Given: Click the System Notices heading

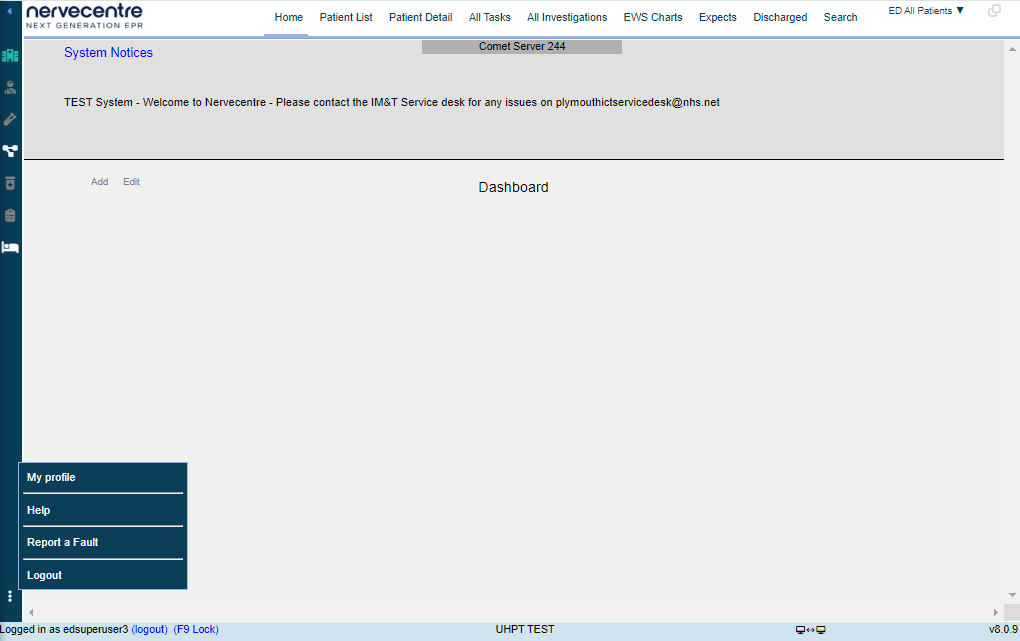Looking at the screenshot, I should [x=108, y=53].
